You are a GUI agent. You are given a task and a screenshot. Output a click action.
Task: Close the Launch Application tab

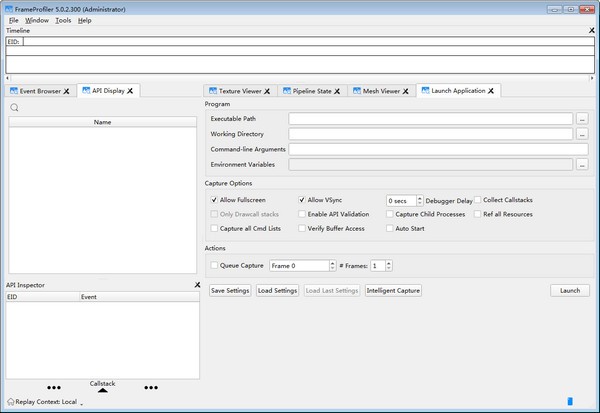pos(491,91)
